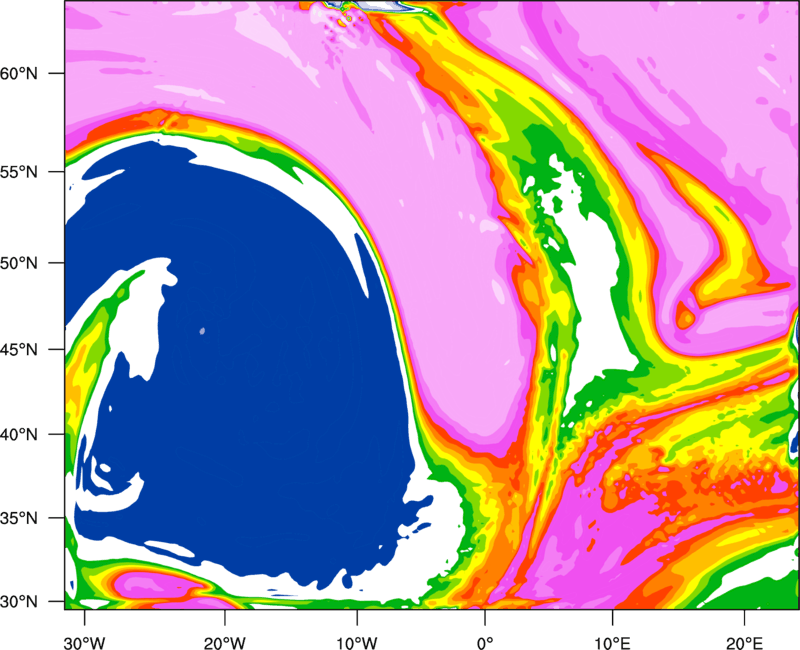Click the 55°N latitude label
800x650 pixels.
[19, 172]
